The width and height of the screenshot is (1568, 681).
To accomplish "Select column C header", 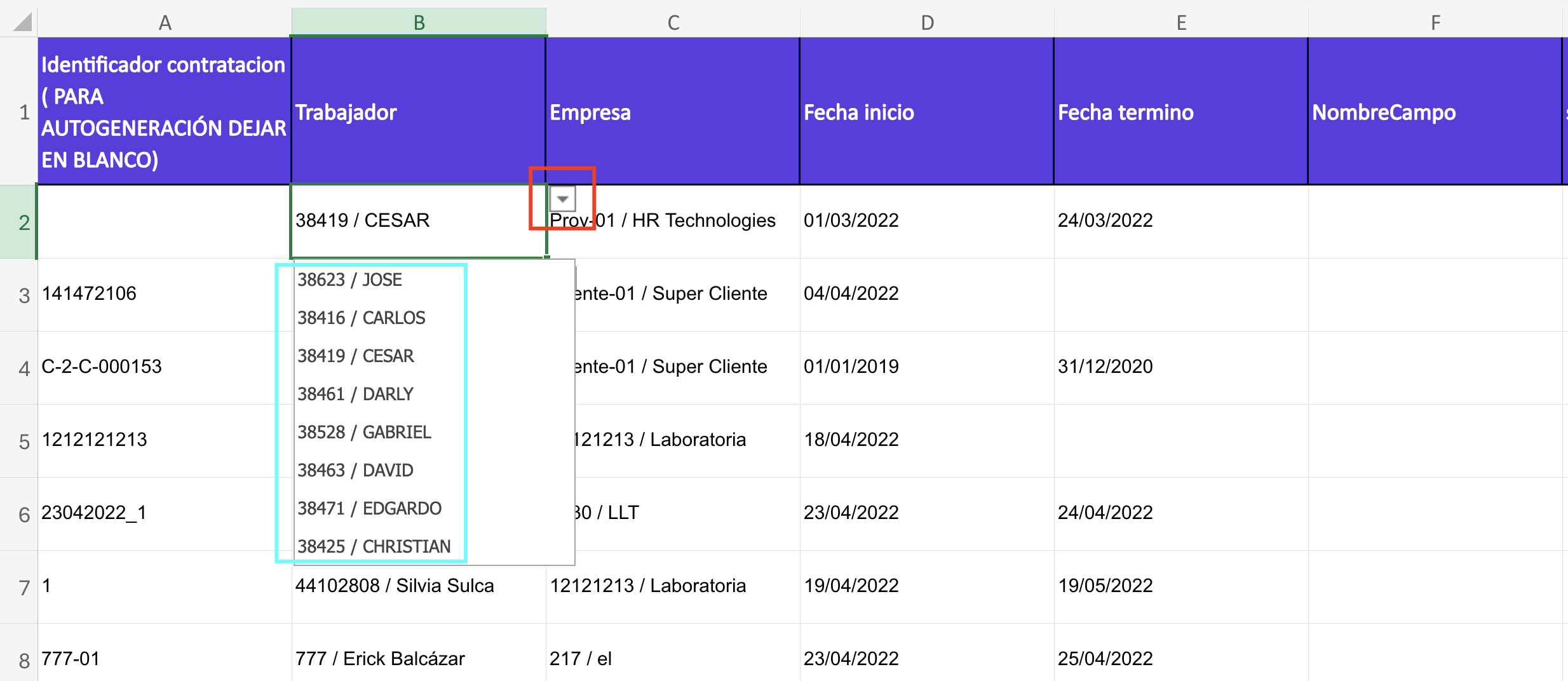I will click(x=673, y=22).
